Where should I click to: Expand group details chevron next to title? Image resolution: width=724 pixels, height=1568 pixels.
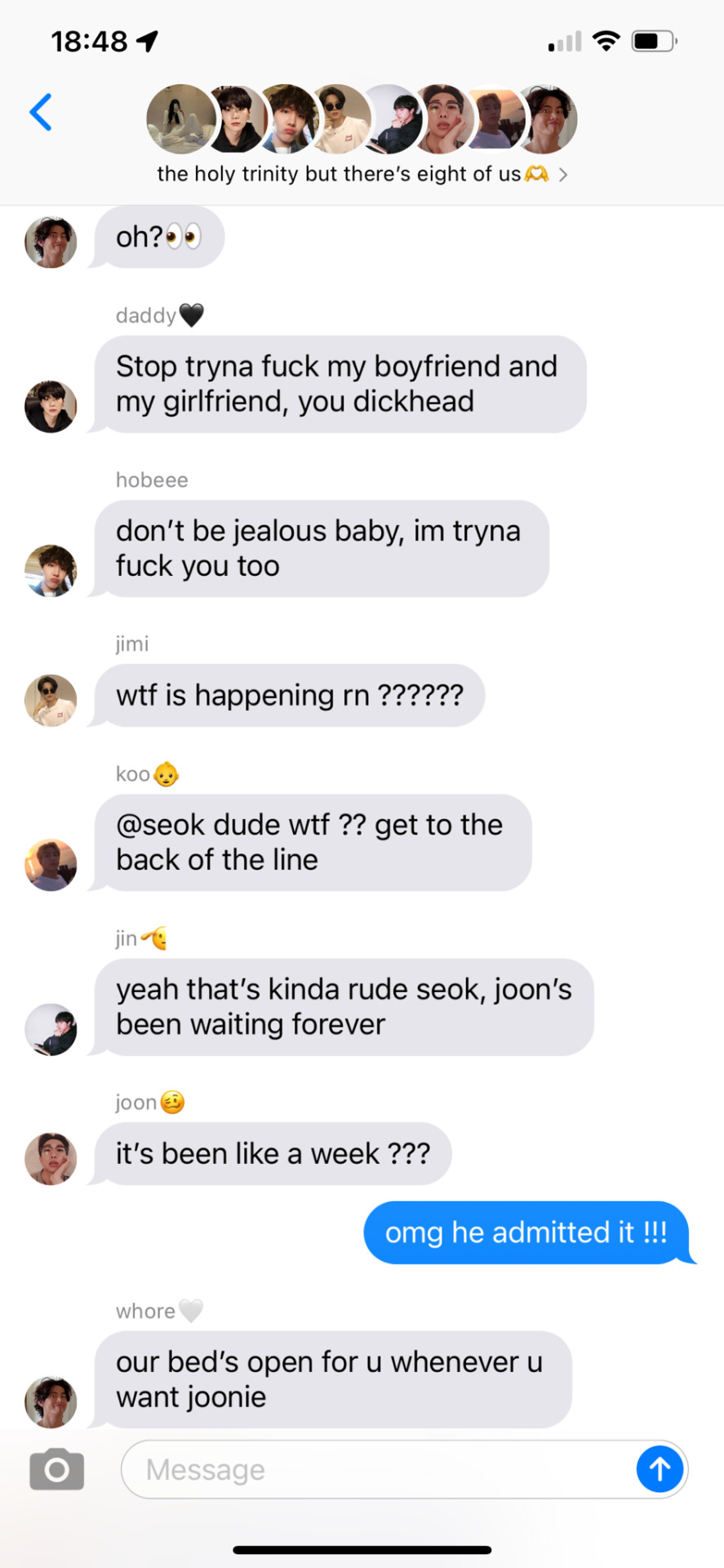[562, 174]
